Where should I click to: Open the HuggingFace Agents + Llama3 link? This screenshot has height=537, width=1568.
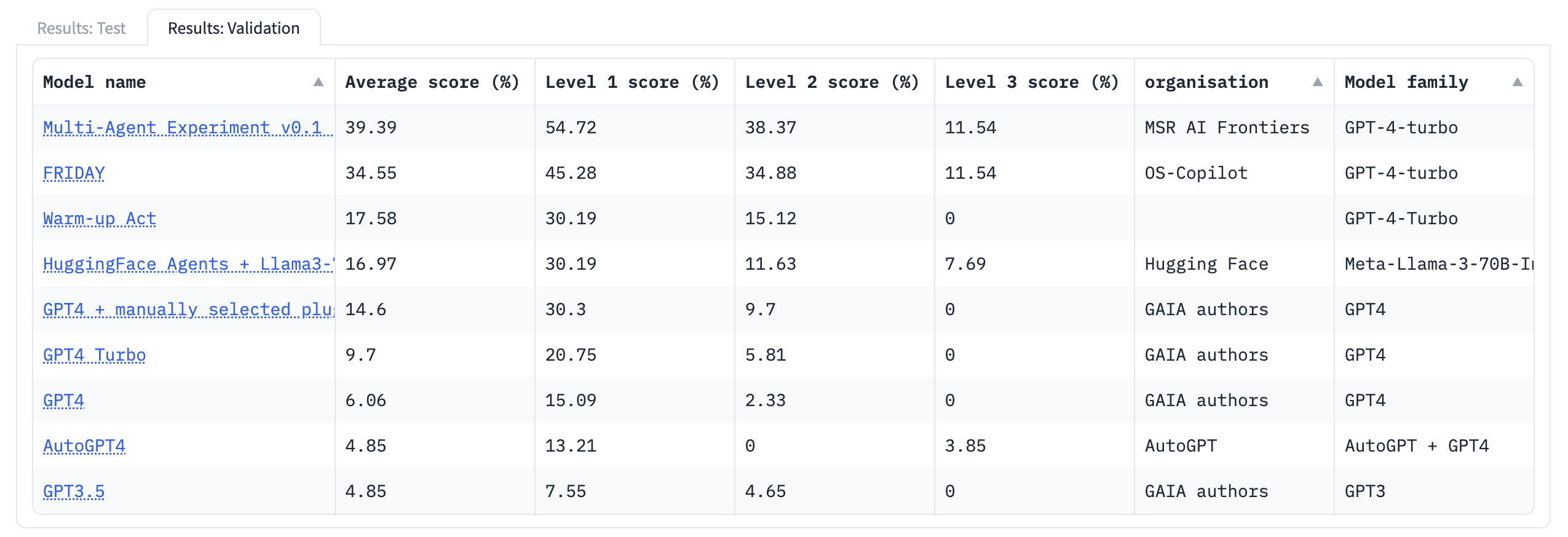point(184,264)
